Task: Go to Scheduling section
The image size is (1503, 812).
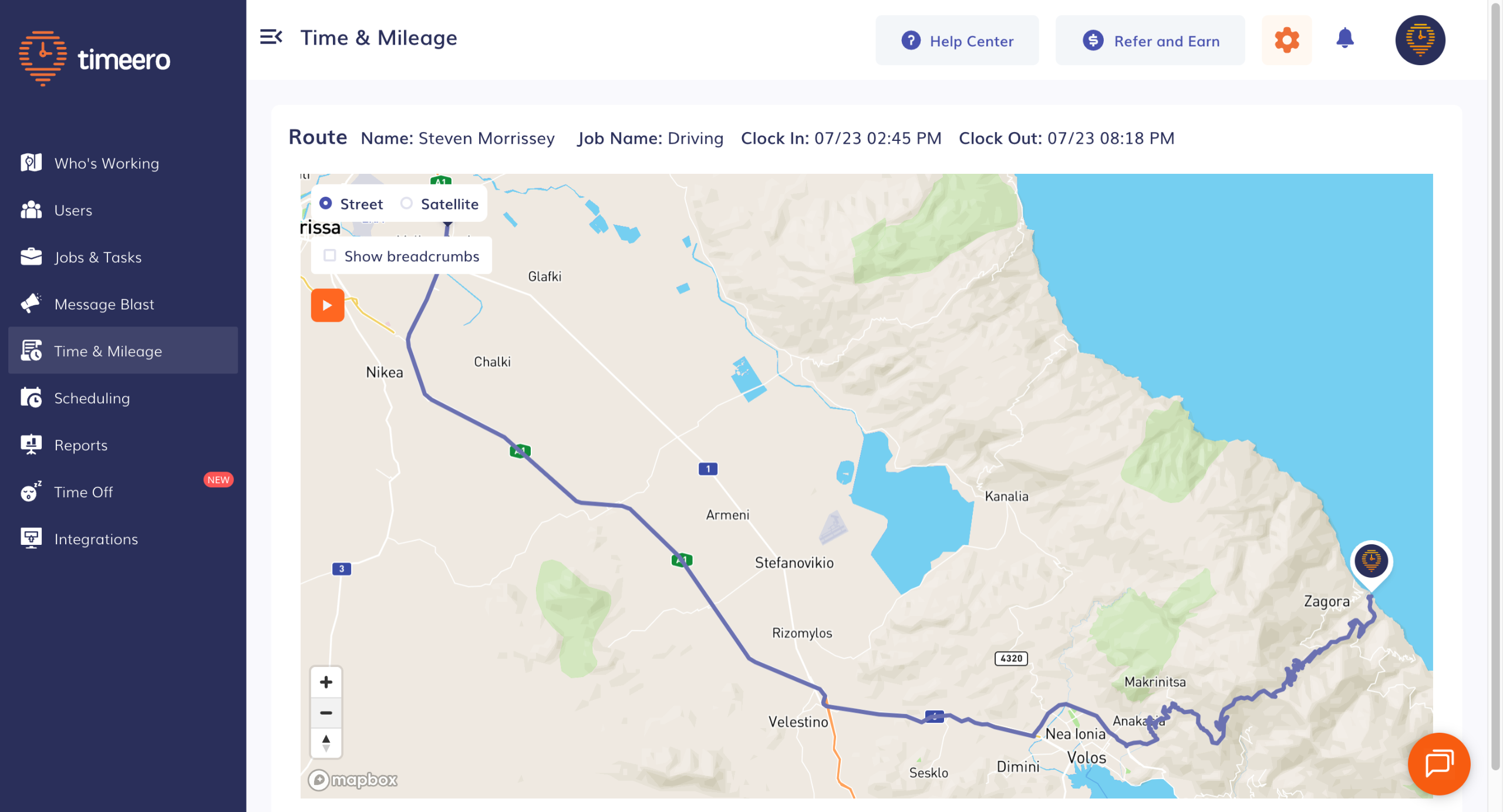Action: click(92, 398)
